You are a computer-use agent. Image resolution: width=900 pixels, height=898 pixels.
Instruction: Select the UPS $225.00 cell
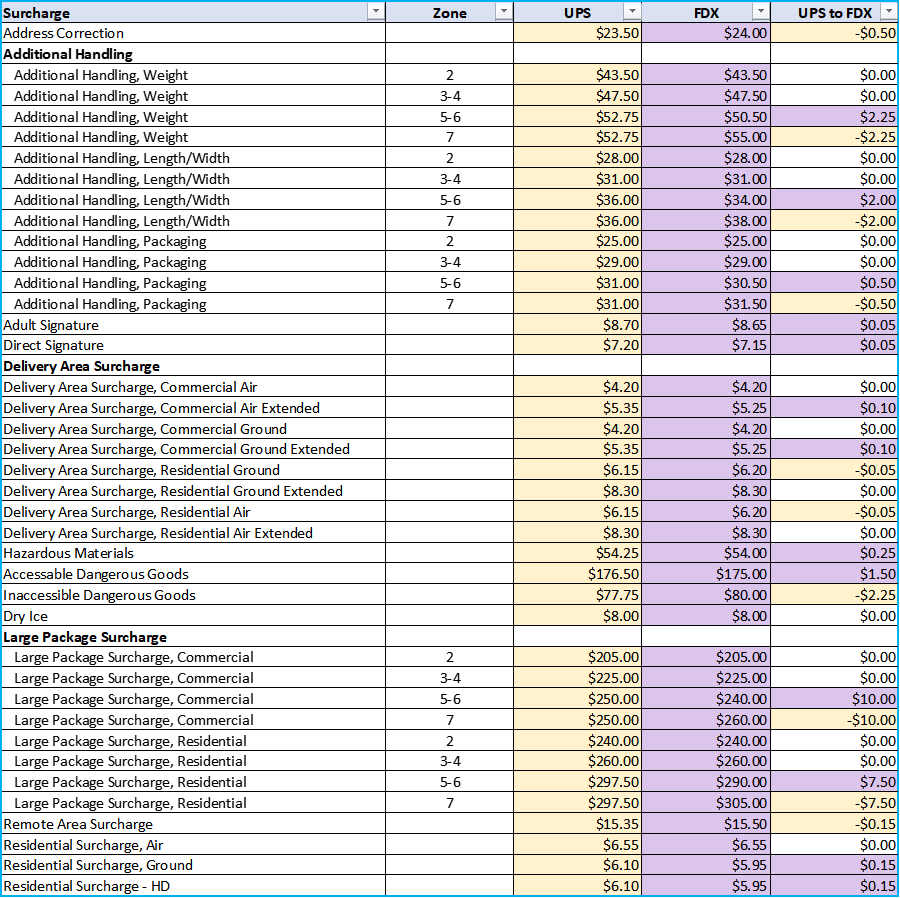pyautogui.click(x=577, y=678)
